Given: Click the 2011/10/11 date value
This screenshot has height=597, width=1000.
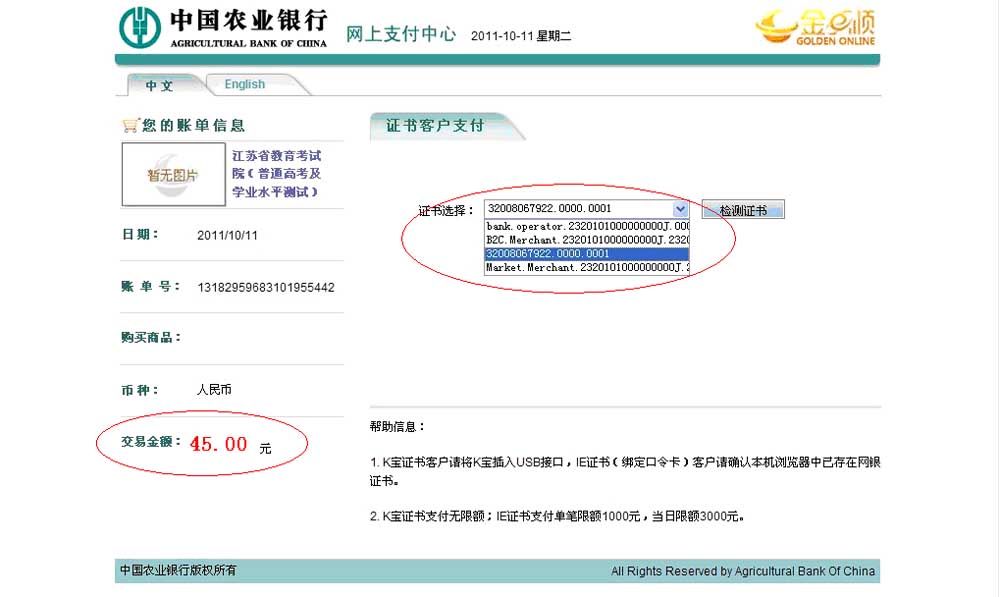Looking at the screenshot, I should click(227, 236).
